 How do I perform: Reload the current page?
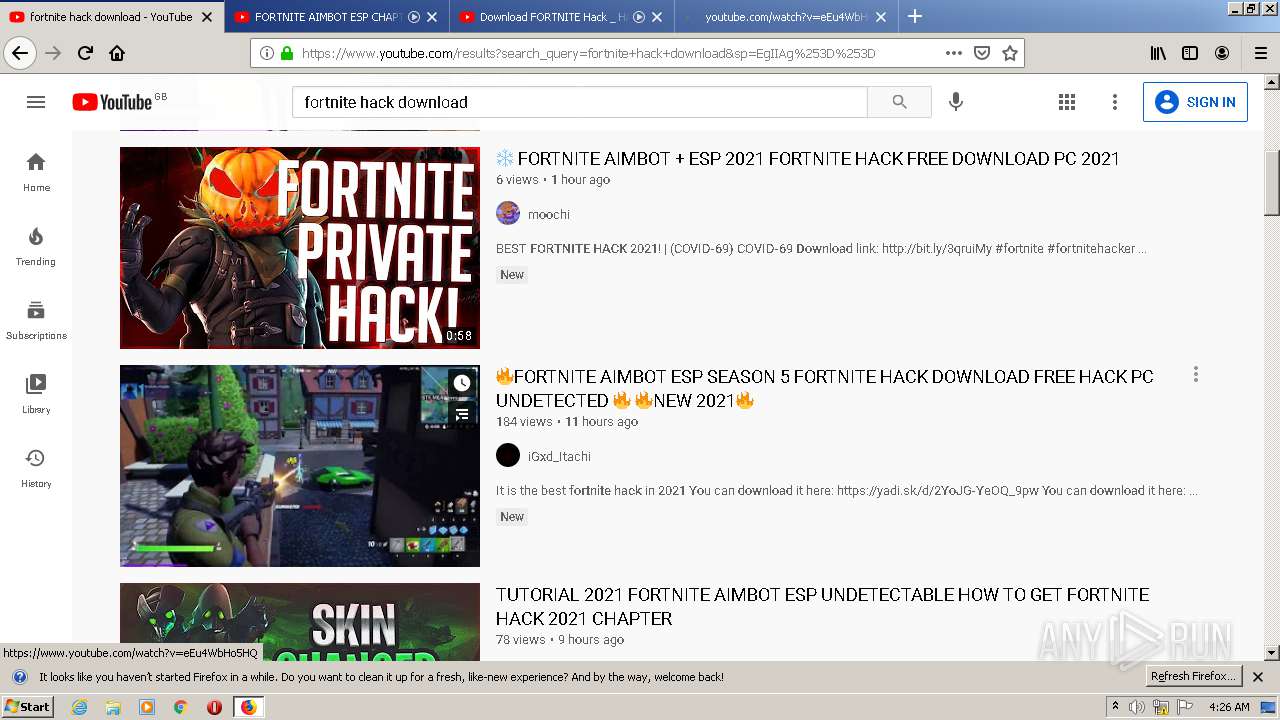pyautogui.click(x=85, y=53)
